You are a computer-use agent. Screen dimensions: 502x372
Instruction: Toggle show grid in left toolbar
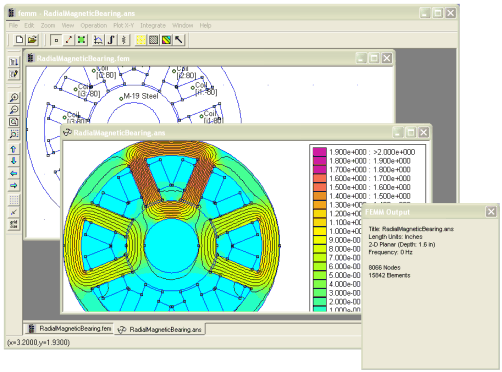(x=14, y=200)
